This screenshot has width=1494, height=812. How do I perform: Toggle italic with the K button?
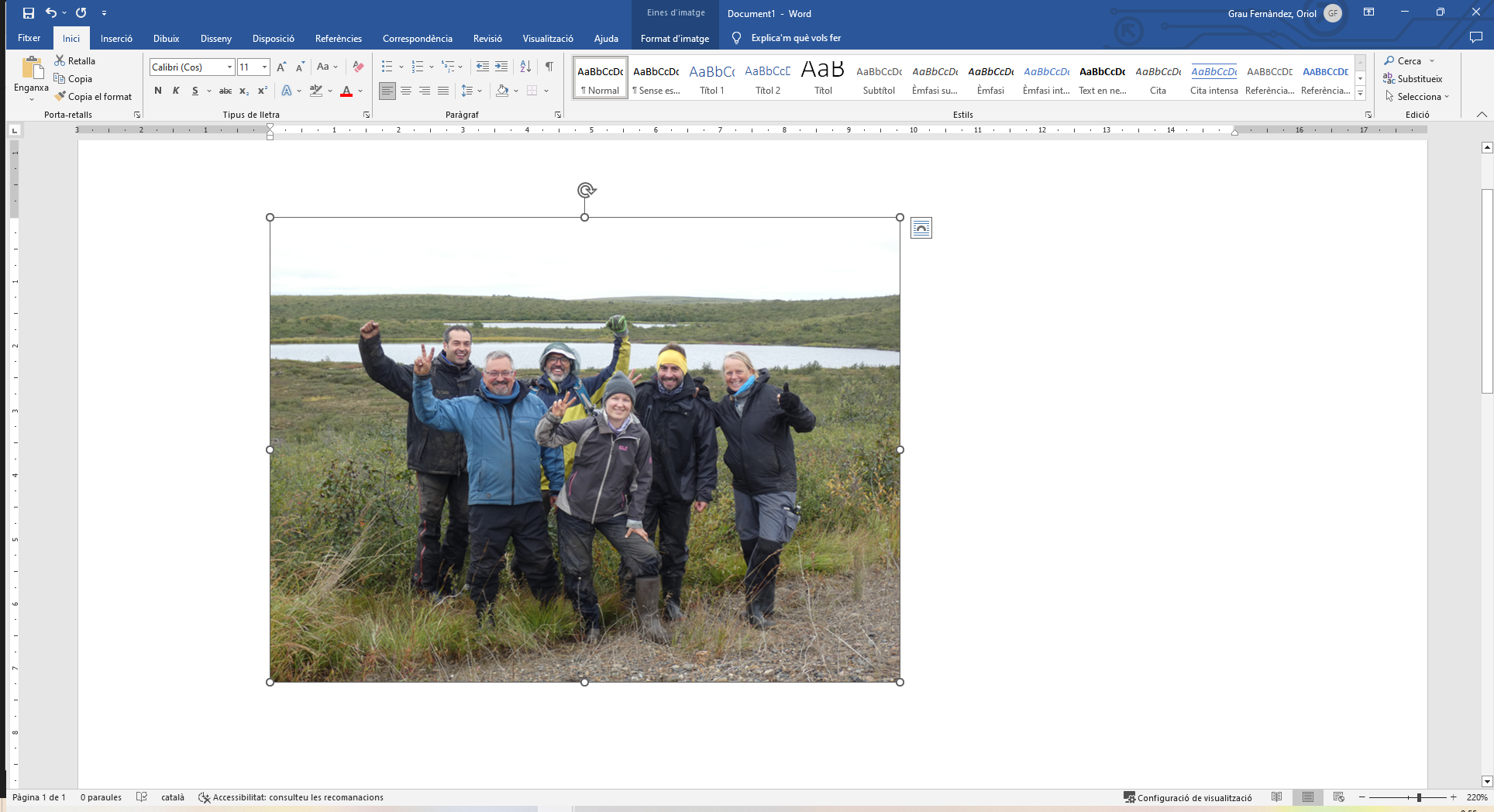tap(176, 91)
